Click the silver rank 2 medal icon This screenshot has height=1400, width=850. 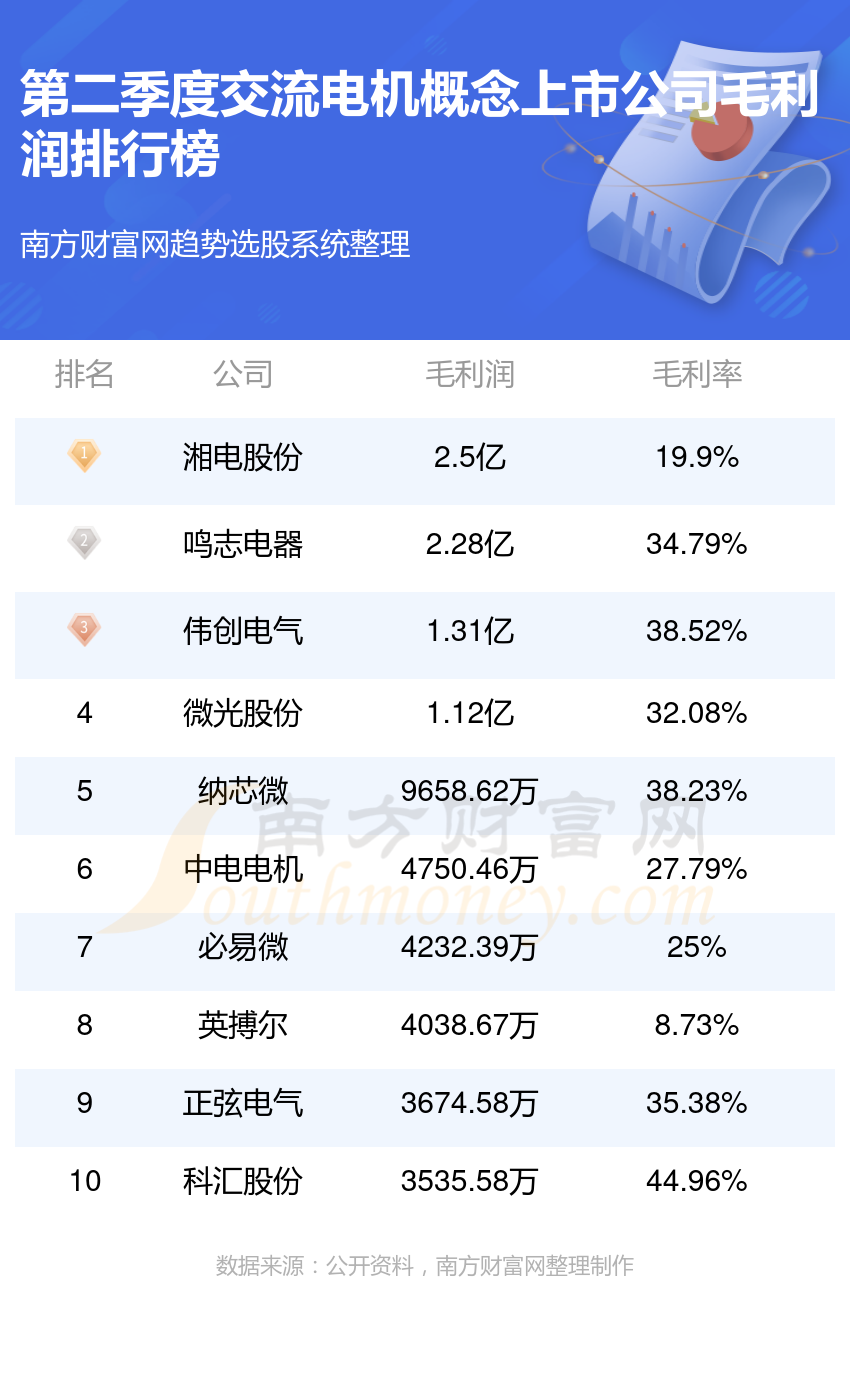pos(84,543)
